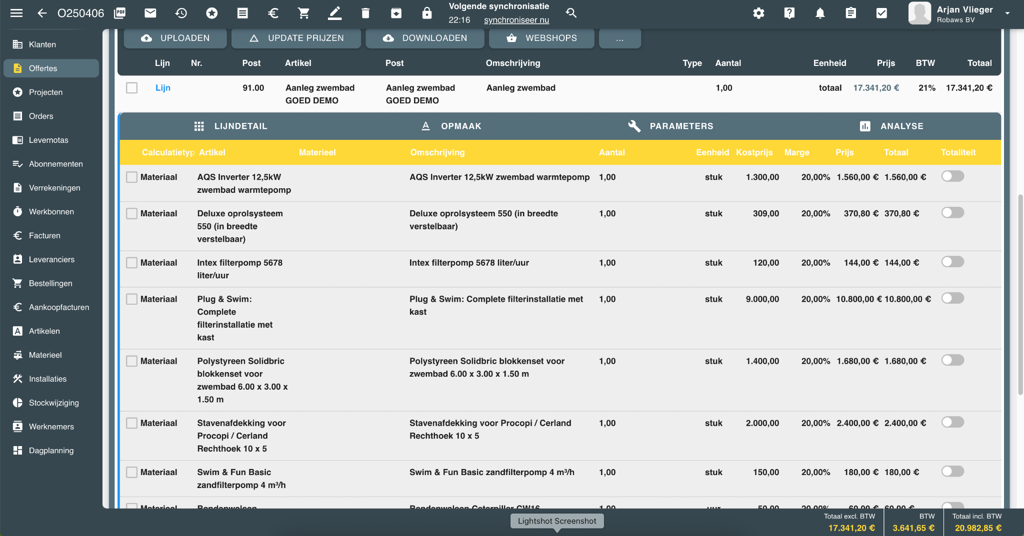This screenshot has height=536, width=1024.
Task: Click the pencil edit icon in toolbar
Action: pyautogui.click(x=334, y=13)
